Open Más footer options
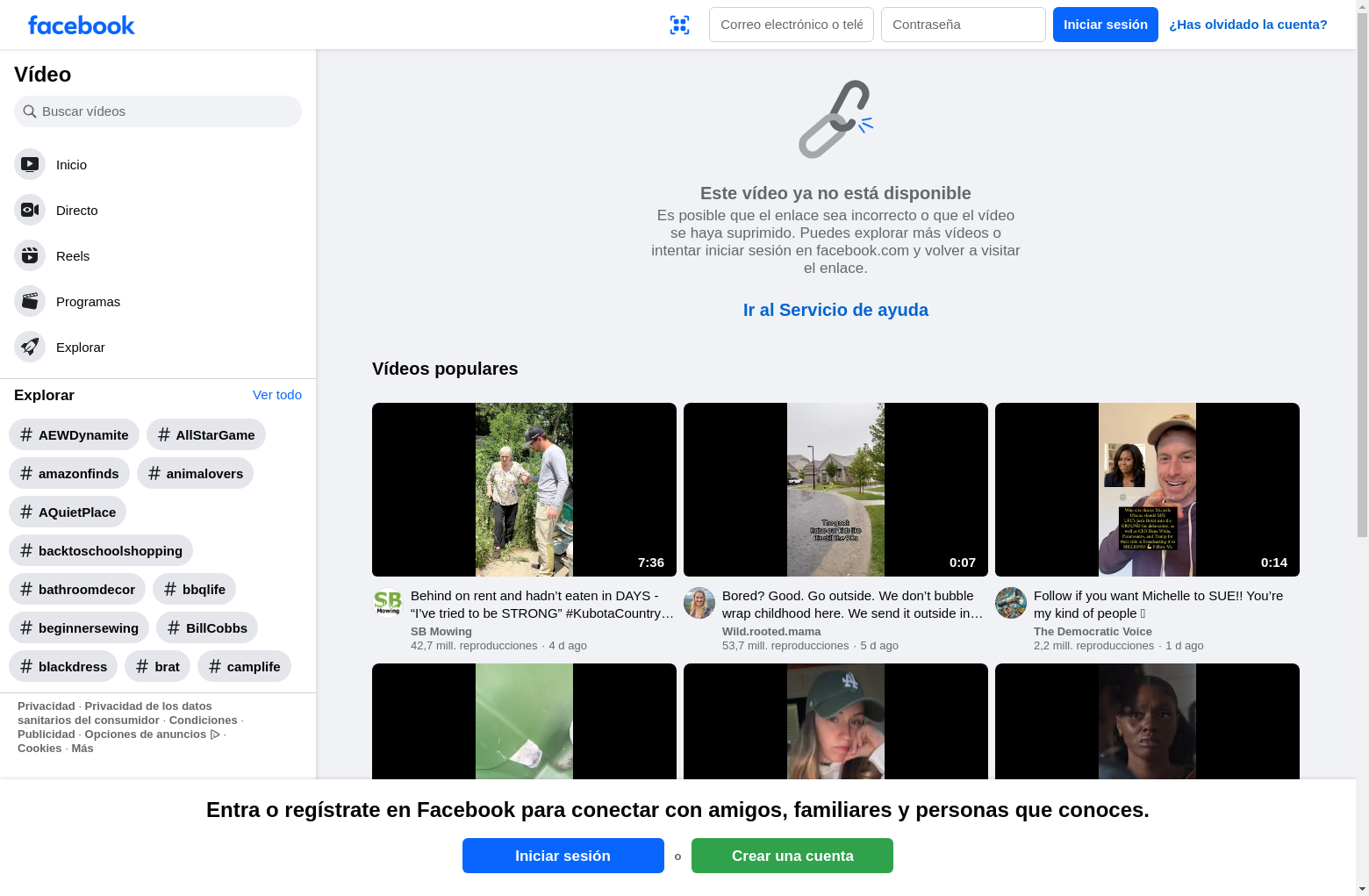Viewport: 1369px width, 896px height. (x=82, y=749)
